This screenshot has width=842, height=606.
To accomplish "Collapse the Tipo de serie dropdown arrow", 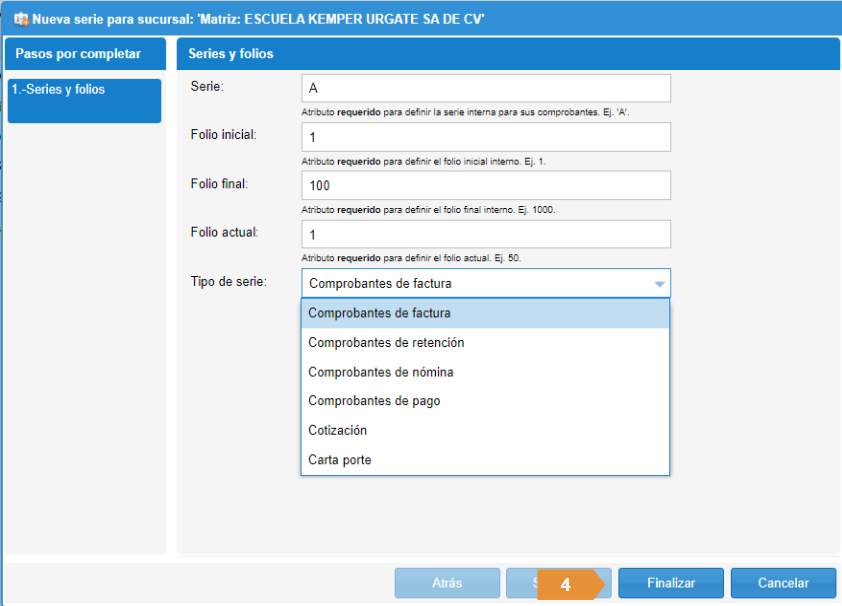I will pyautogui.click(x=659, y=284).
